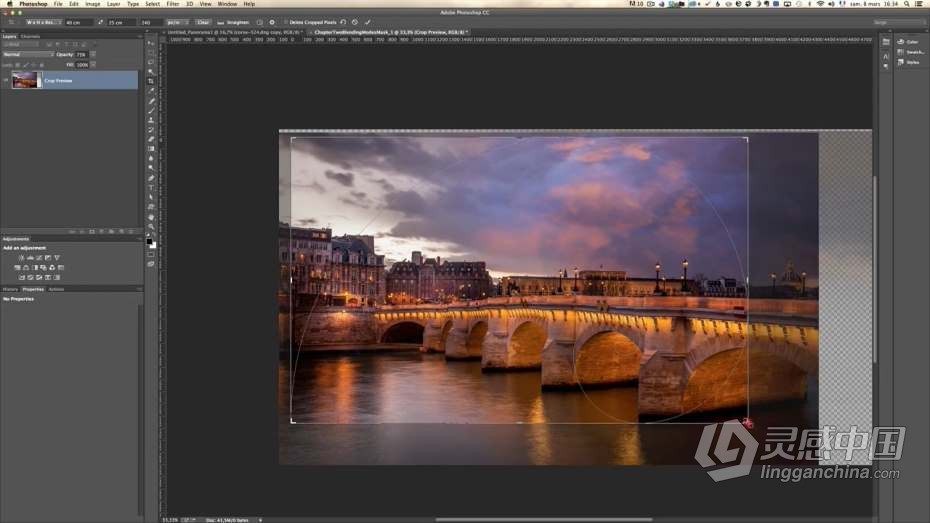Commit the crop with the checkmark icon

(x=368, y=22)
